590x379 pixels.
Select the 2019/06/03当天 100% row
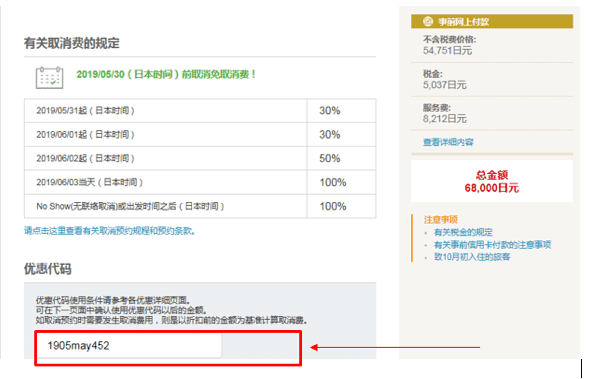(x=200, y=182)
